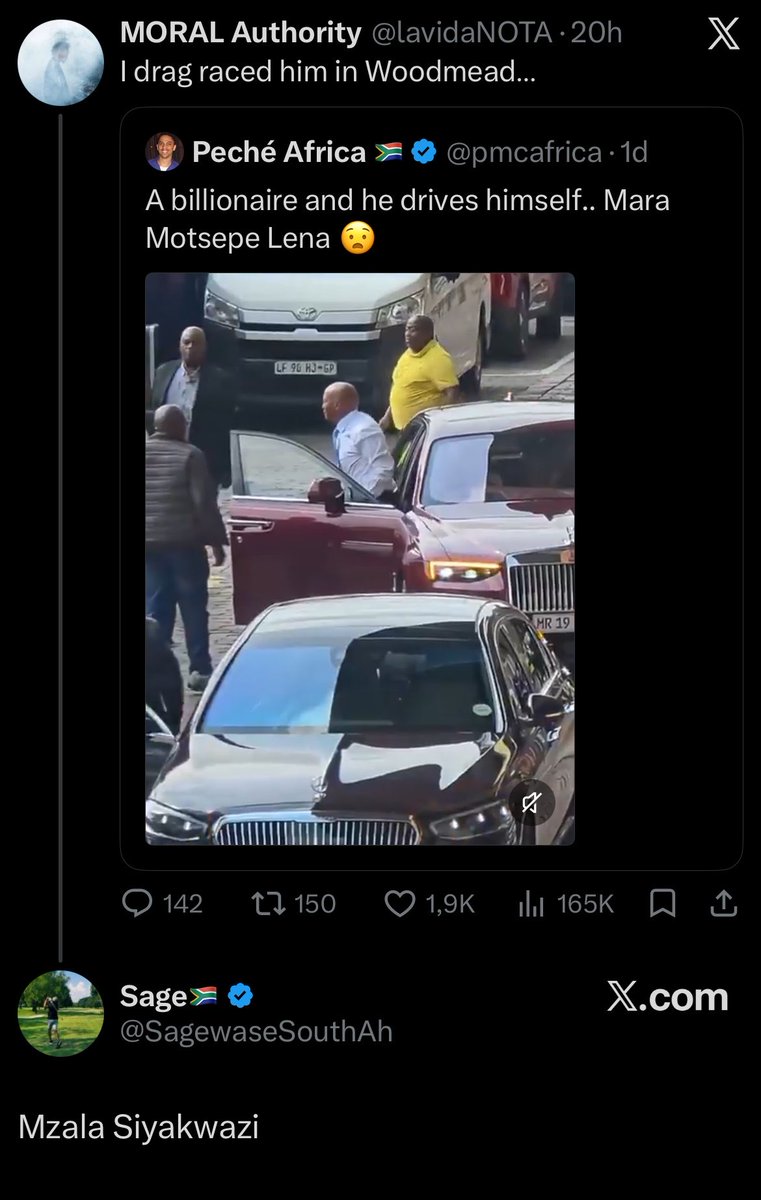Click the verified badge next to Sage
The height and width of the screenshot is (1200, 761).
pos(240,996)
